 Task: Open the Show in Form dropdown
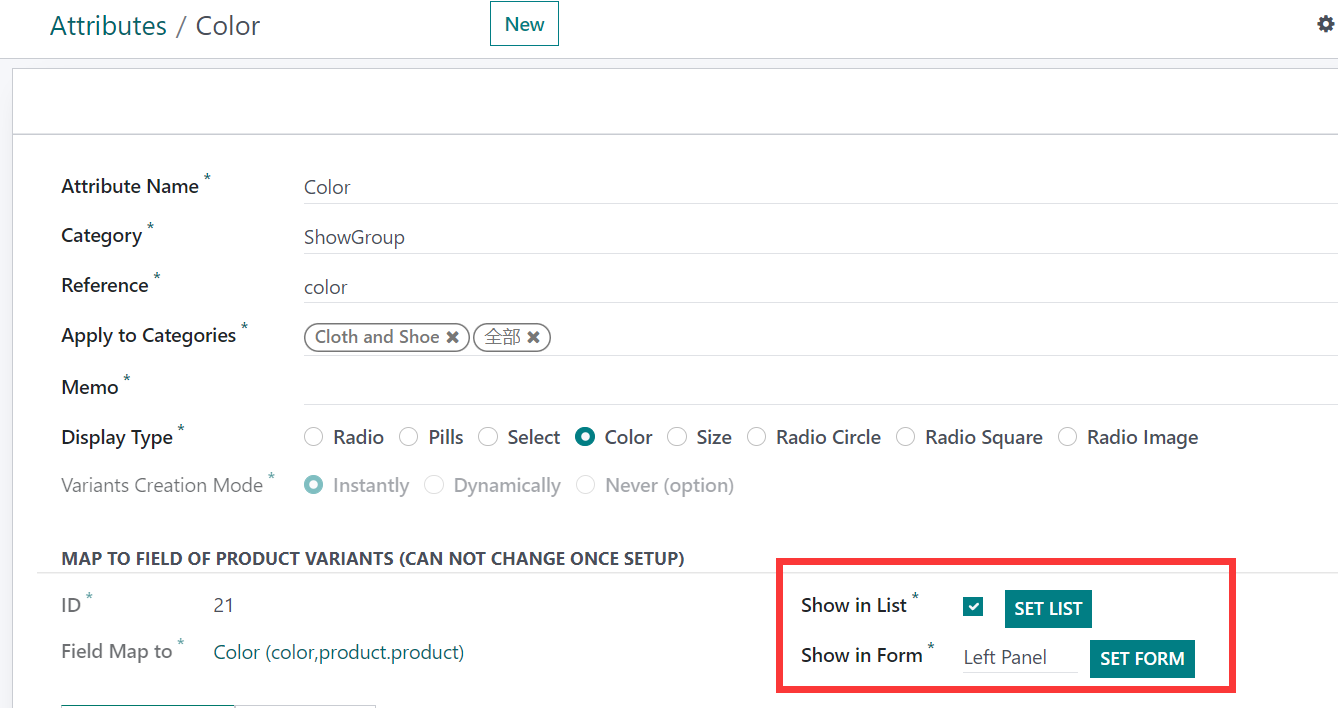coord(1018,657)
